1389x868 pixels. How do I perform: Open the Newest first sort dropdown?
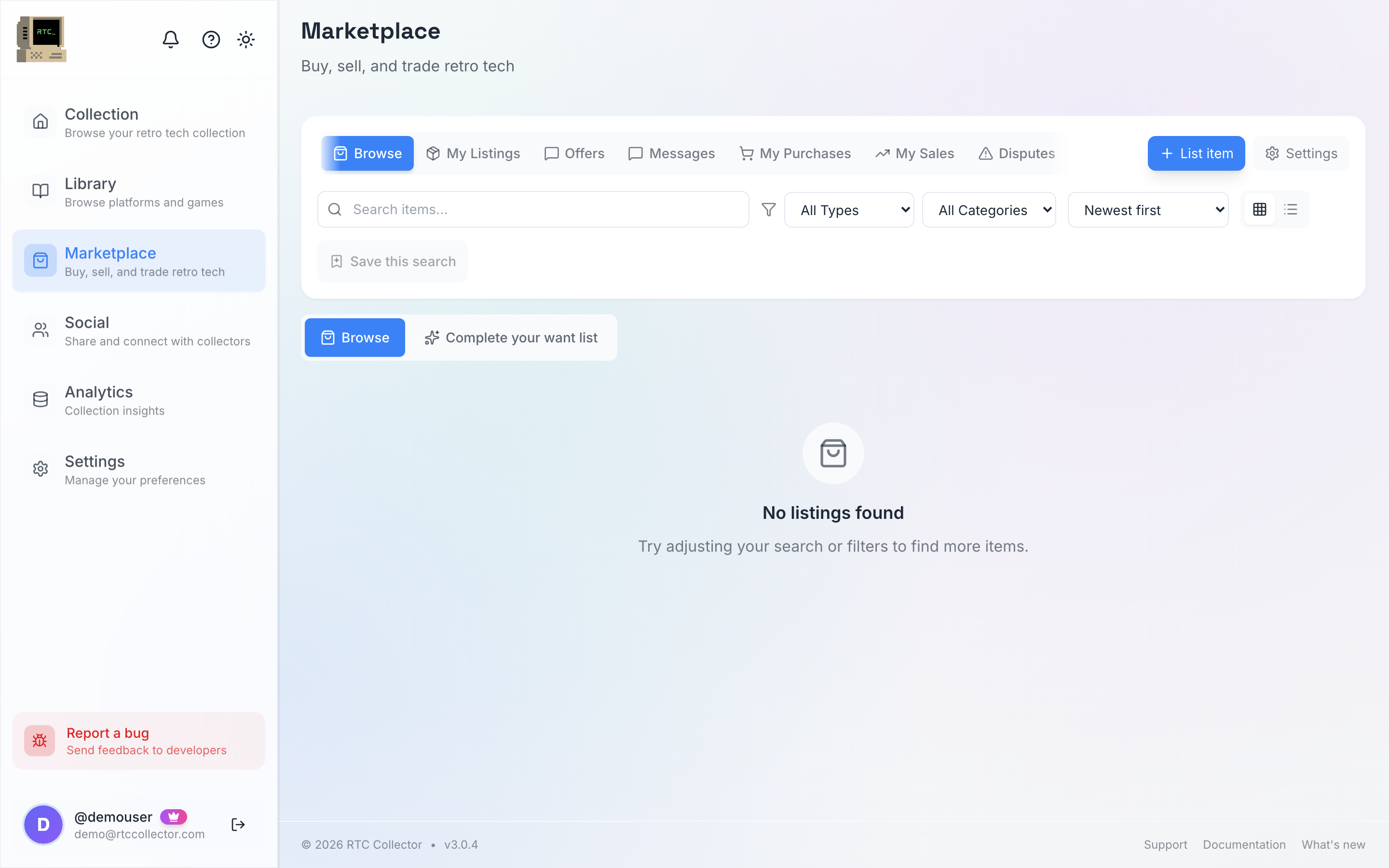tap(1148, 210)
